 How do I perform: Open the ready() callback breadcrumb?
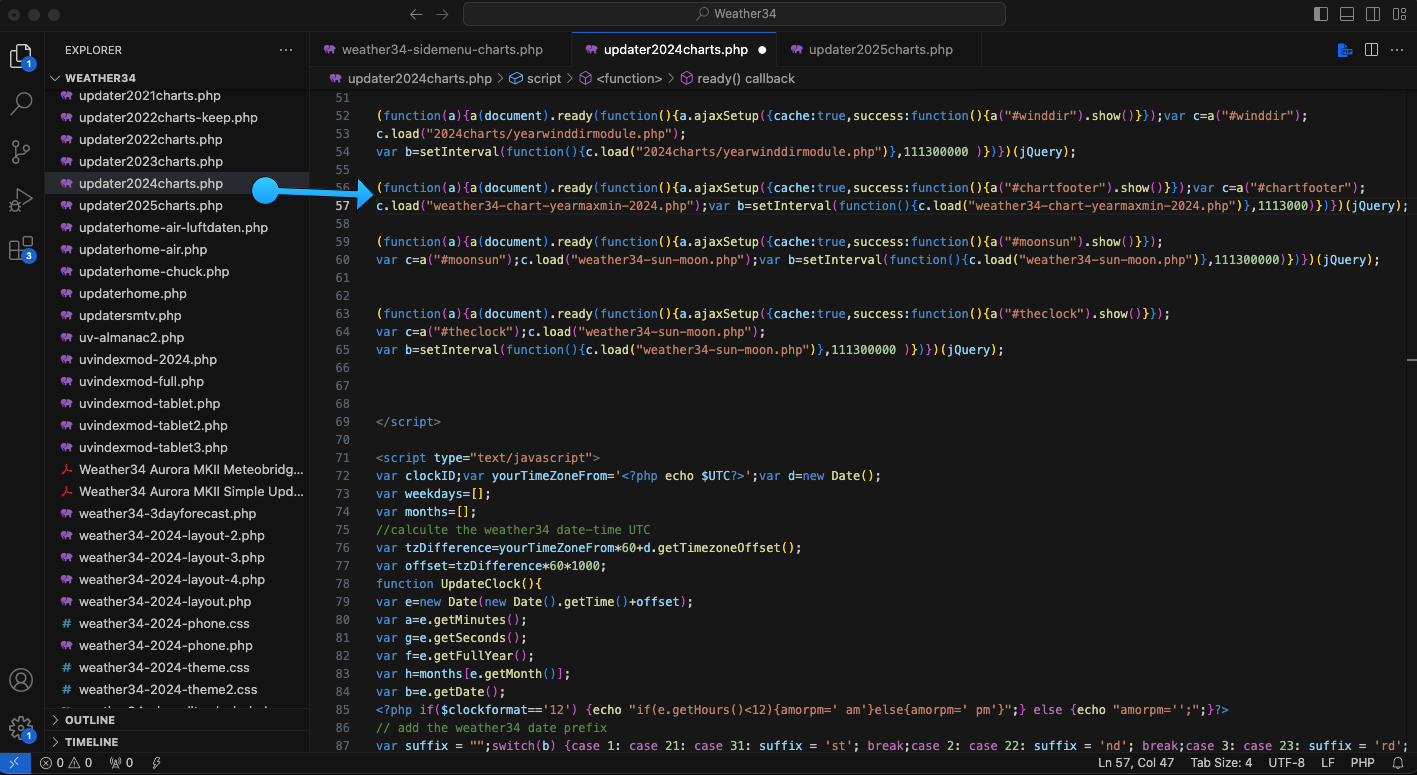pyautogui.click(x=737, y=78)
